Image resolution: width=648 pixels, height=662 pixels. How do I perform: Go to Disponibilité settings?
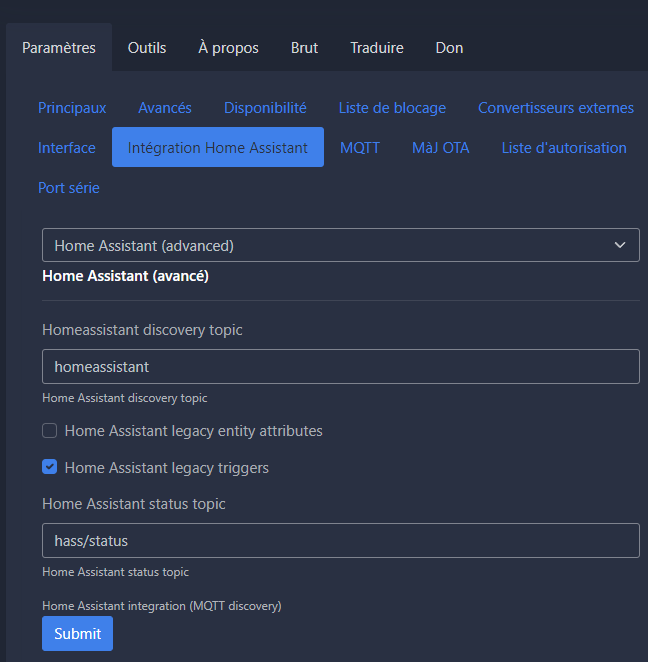coord(265,108)
